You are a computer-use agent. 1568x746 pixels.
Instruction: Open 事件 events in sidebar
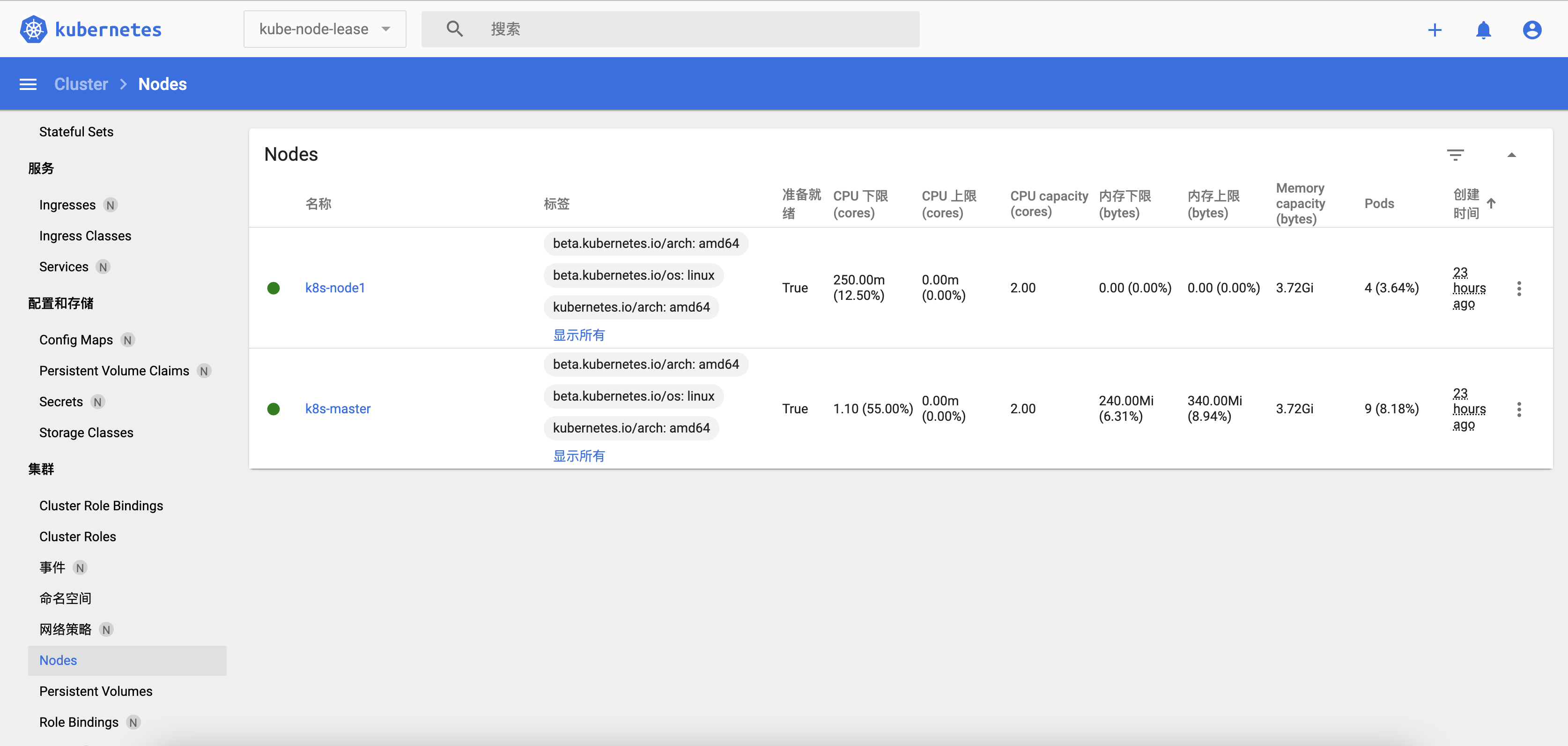point(52,567)
